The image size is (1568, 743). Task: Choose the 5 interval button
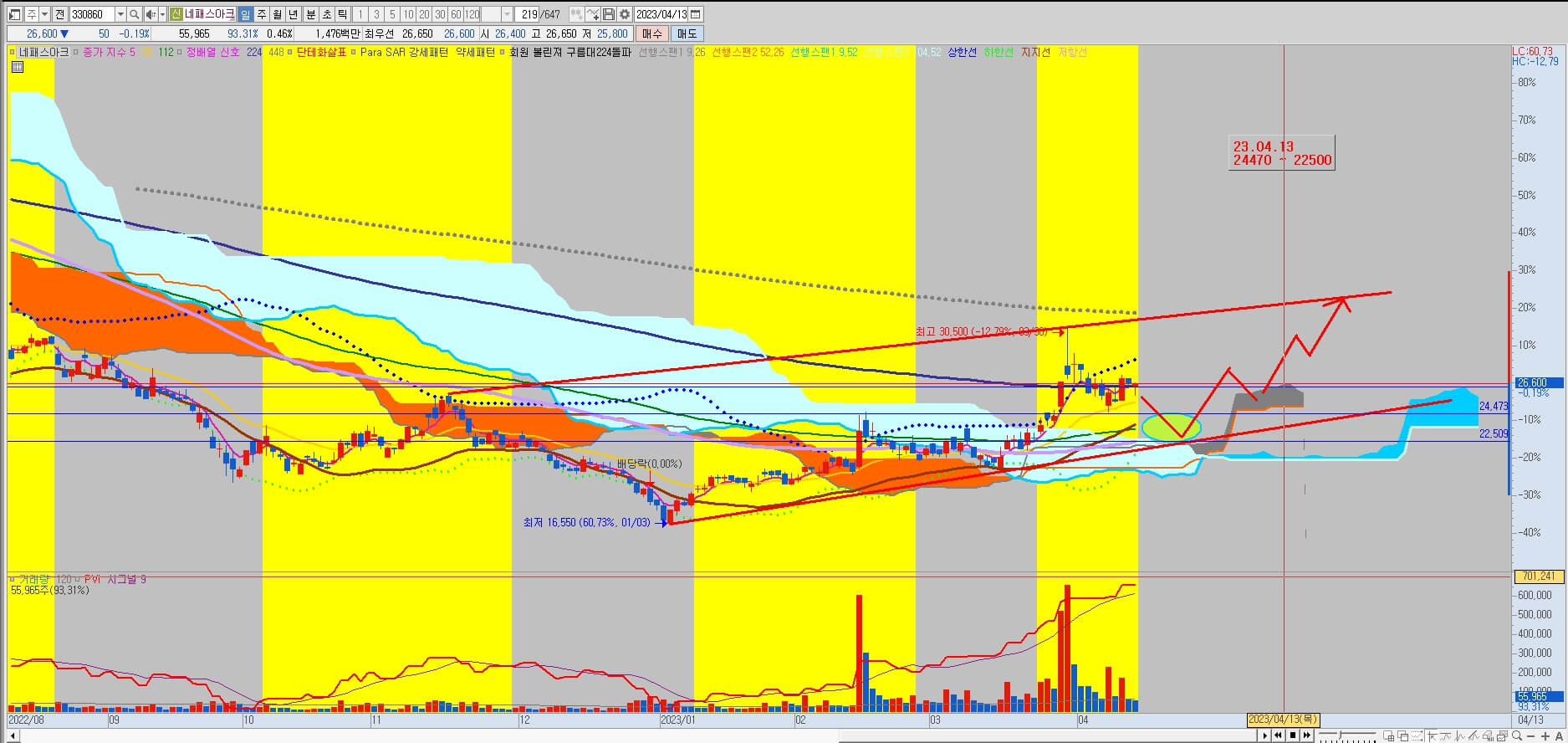click(x=392, y=14)
